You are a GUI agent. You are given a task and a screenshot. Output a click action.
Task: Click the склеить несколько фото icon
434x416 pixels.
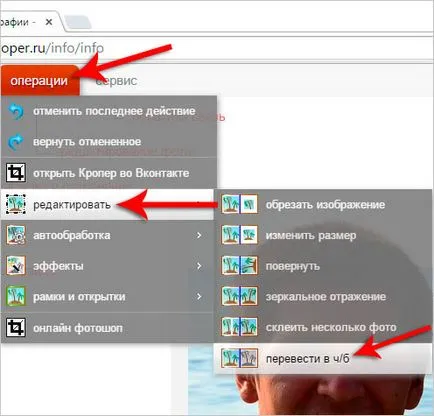pos(239,327)
